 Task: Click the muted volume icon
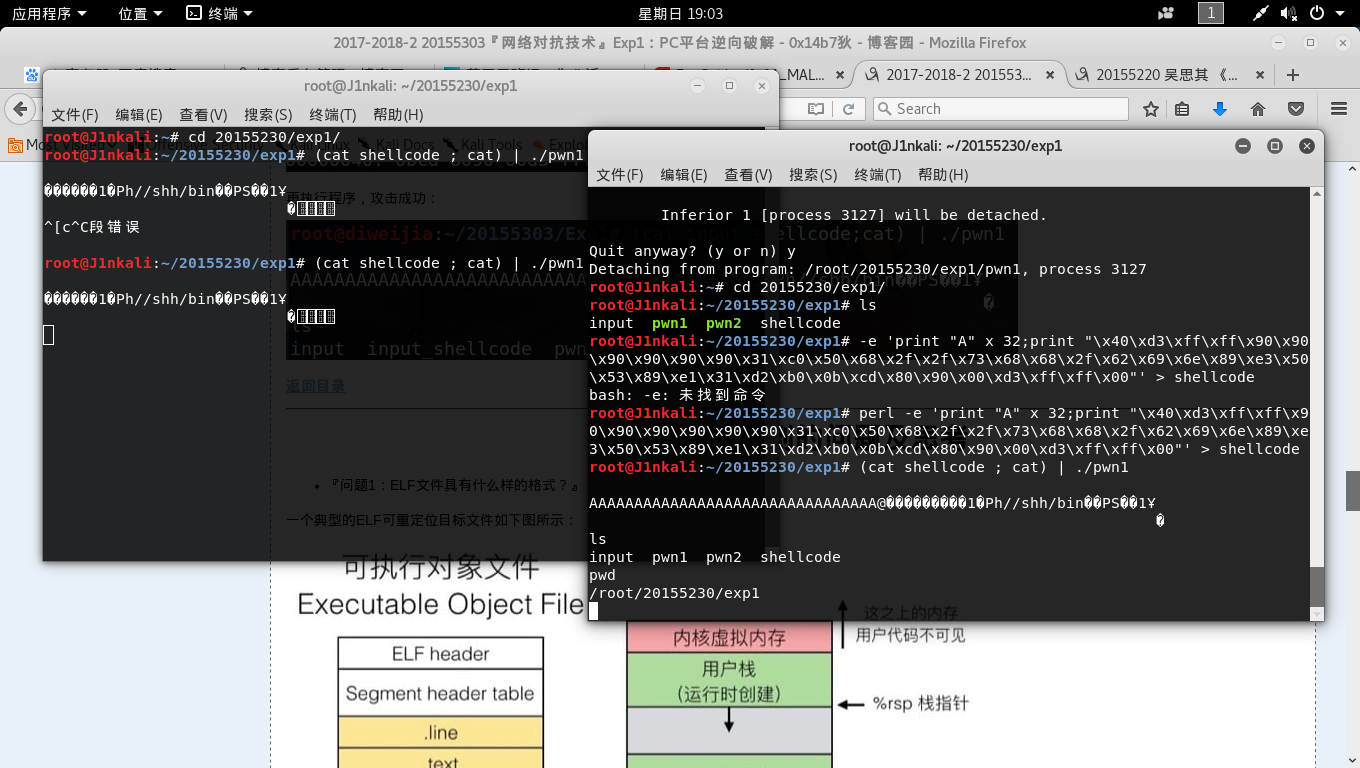(1290, 13)
